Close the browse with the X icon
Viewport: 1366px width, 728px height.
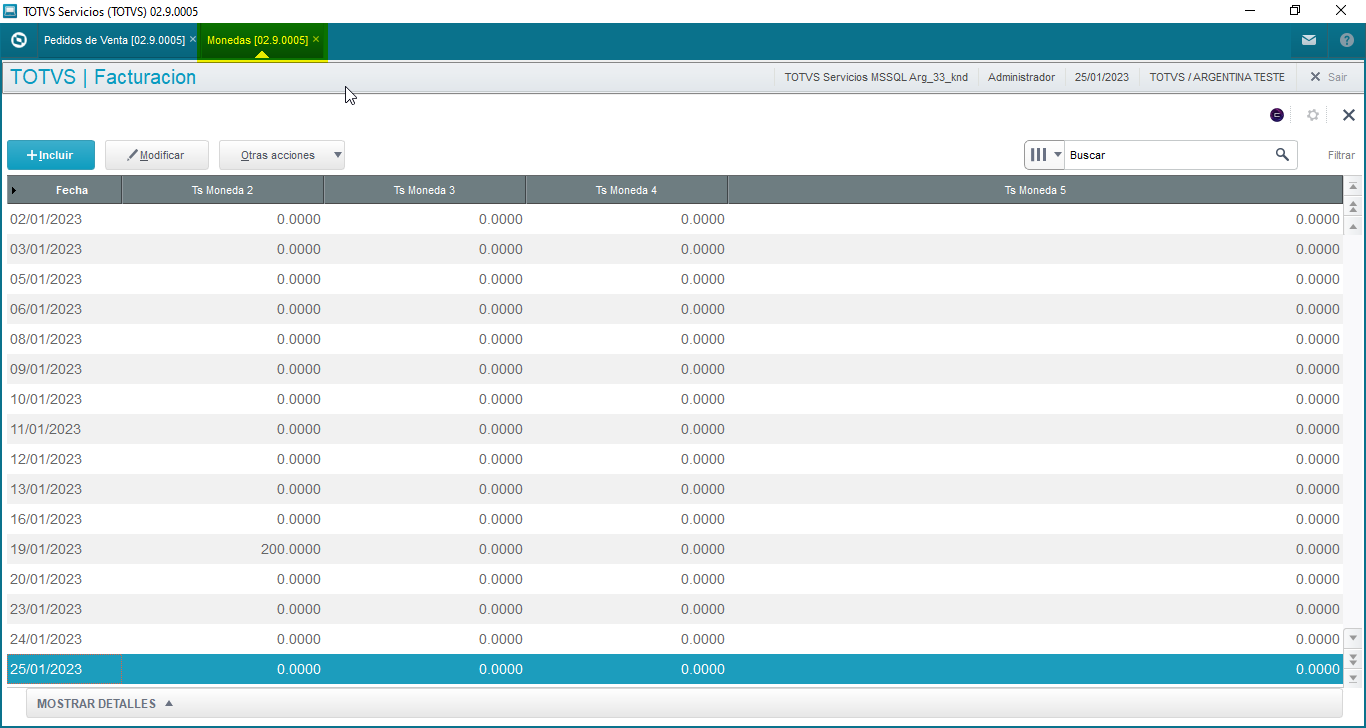pyautogui.click(x=1348, y=115)
